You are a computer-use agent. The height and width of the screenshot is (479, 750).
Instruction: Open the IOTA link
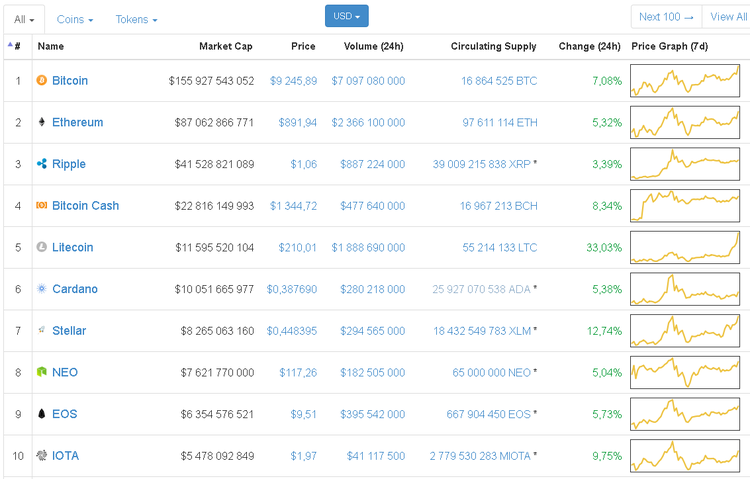tap(66, 456)
